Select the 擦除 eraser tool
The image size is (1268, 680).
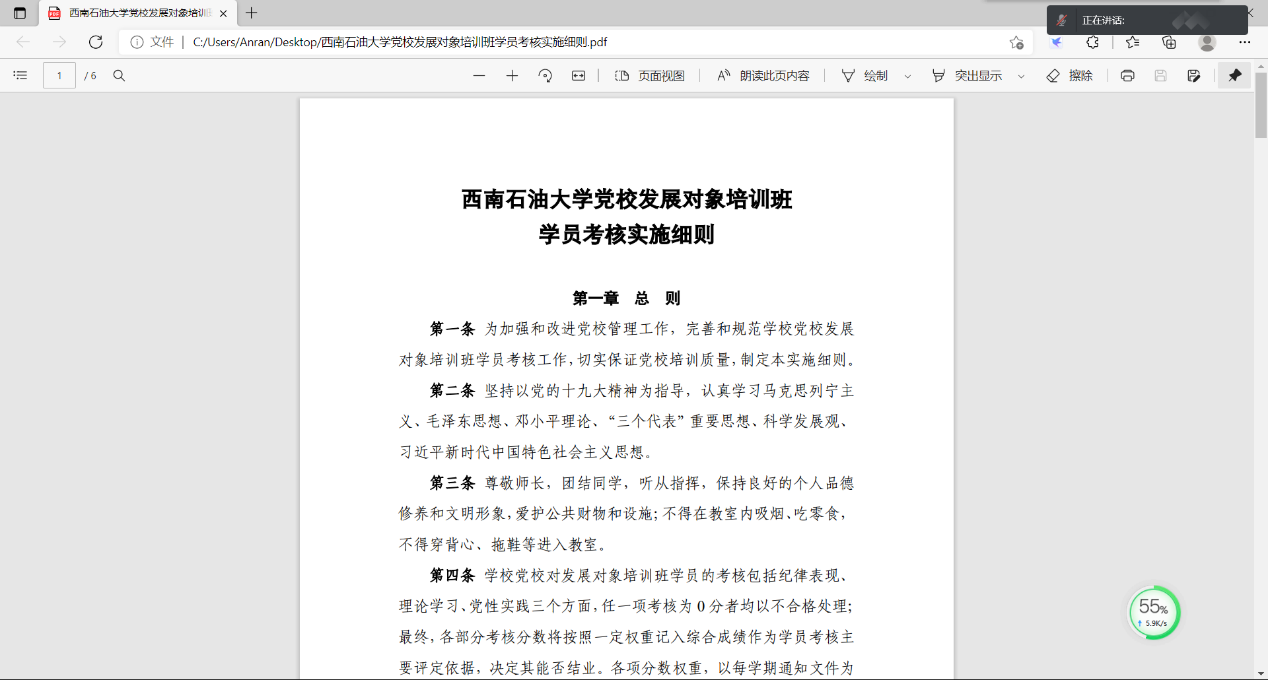tap(1069, 75)
